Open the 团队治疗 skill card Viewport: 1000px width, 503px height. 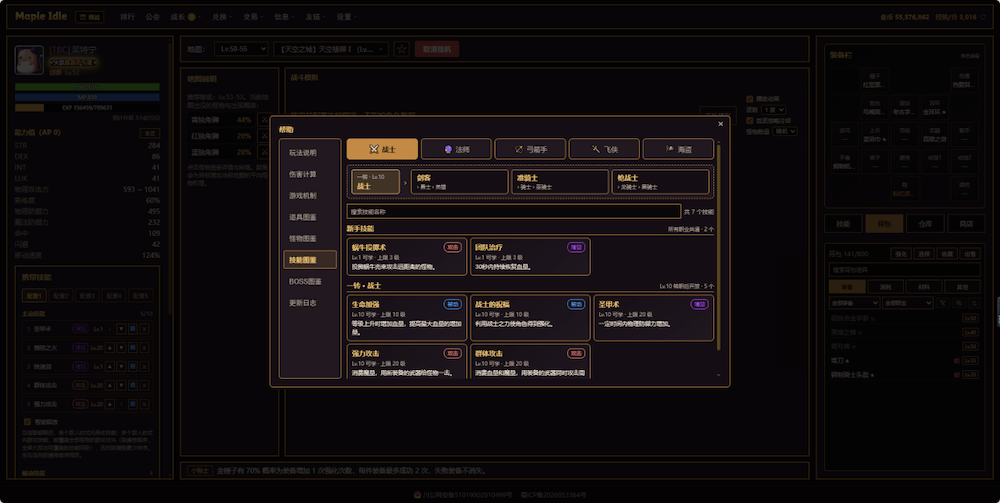coord(530,257)
